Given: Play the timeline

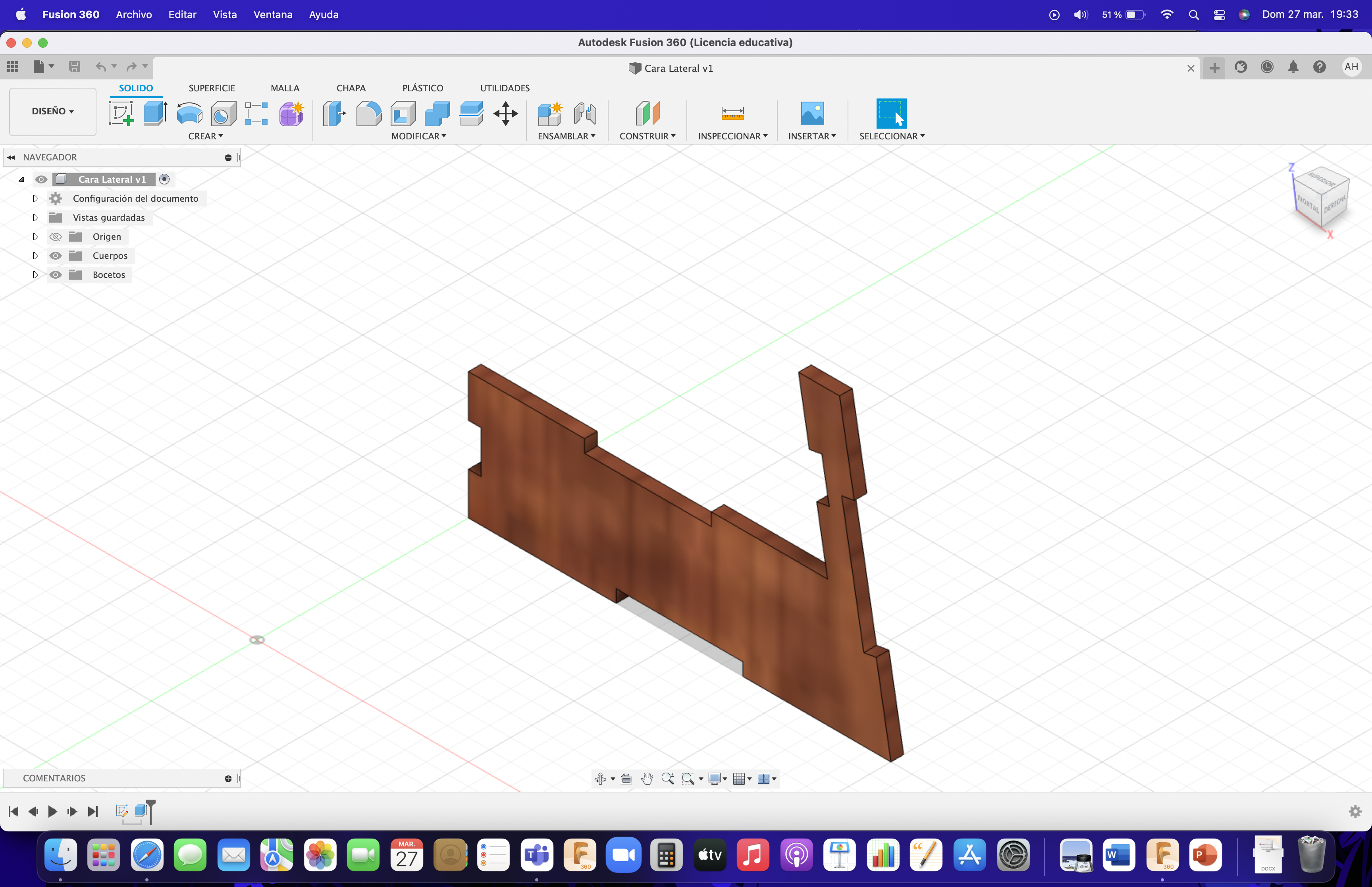Looking at the screenshot, I should [x=52, y=812].
